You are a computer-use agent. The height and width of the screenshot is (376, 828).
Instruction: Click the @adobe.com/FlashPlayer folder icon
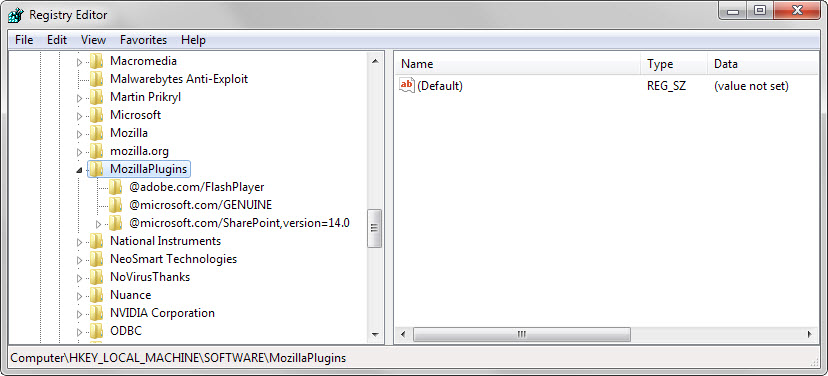[x=115, y=187]
